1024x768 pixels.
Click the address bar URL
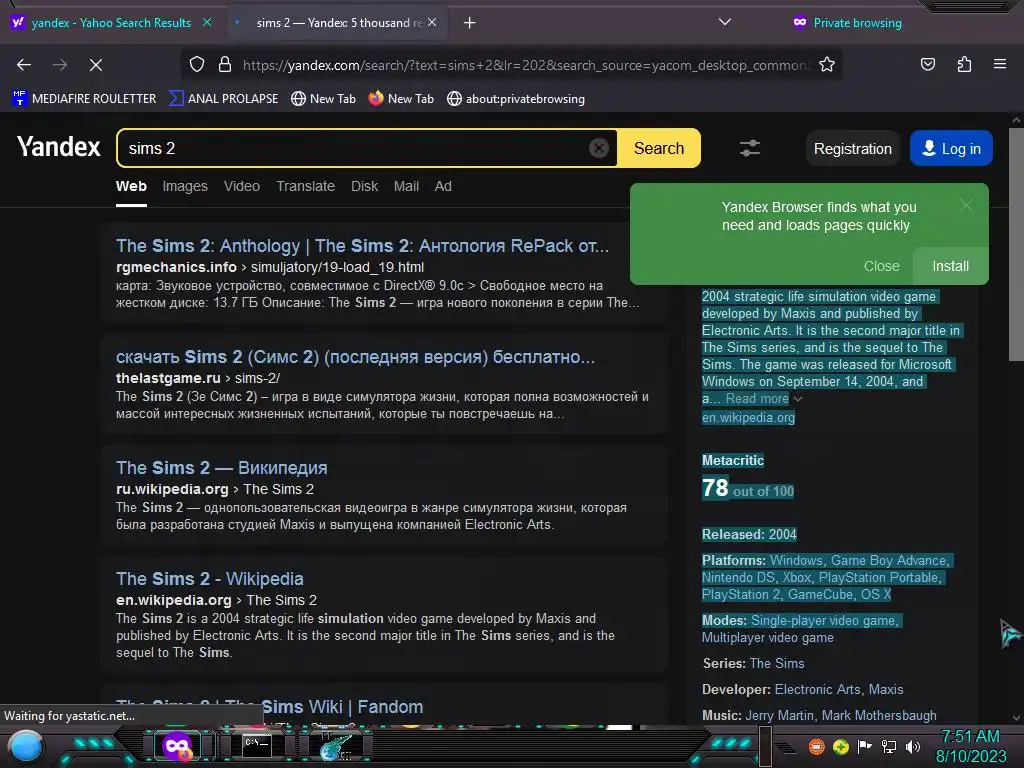526,65
